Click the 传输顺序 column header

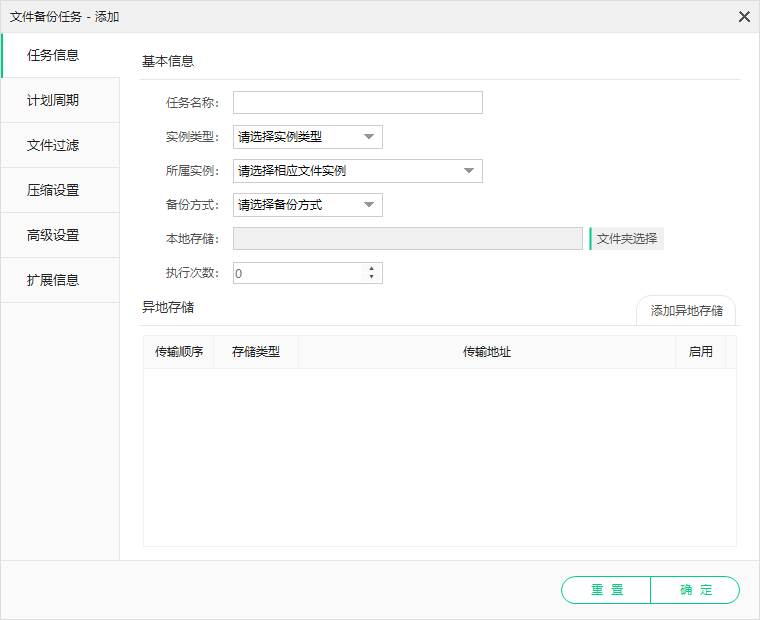point(179,352)
